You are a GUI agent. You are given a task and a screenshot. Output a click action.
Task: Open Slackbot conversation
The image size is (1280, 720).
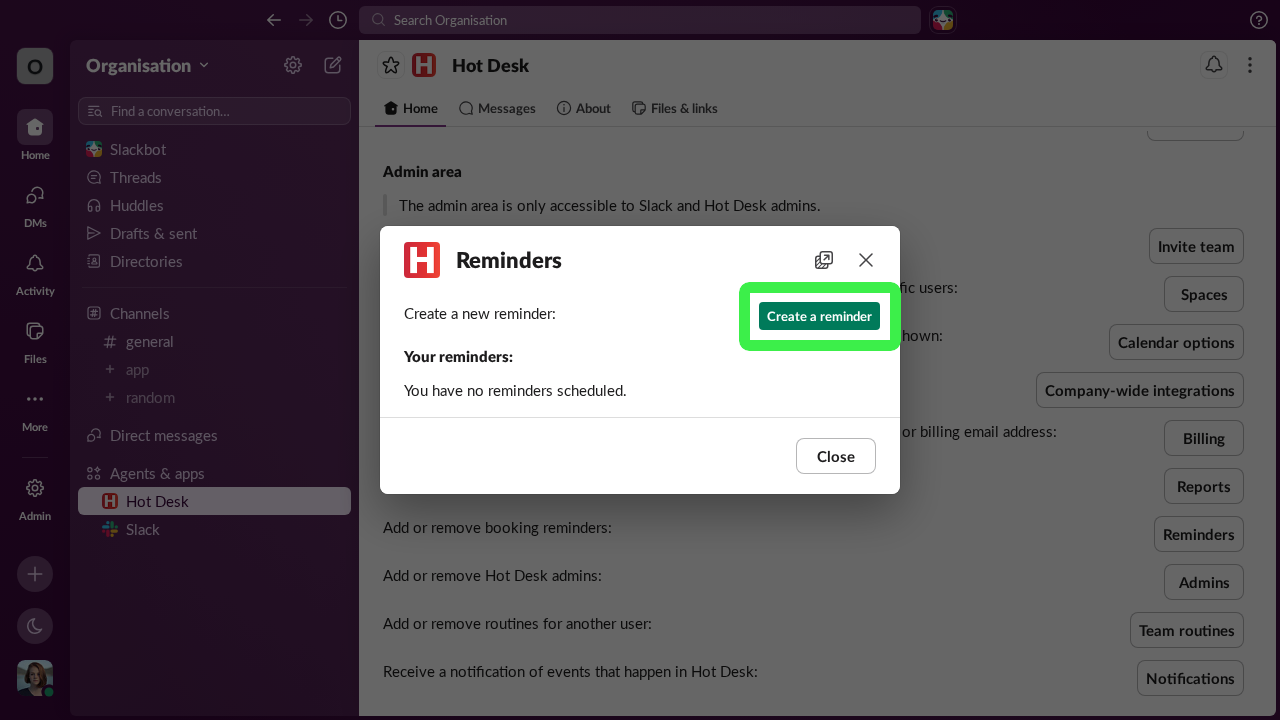(214, 149)
